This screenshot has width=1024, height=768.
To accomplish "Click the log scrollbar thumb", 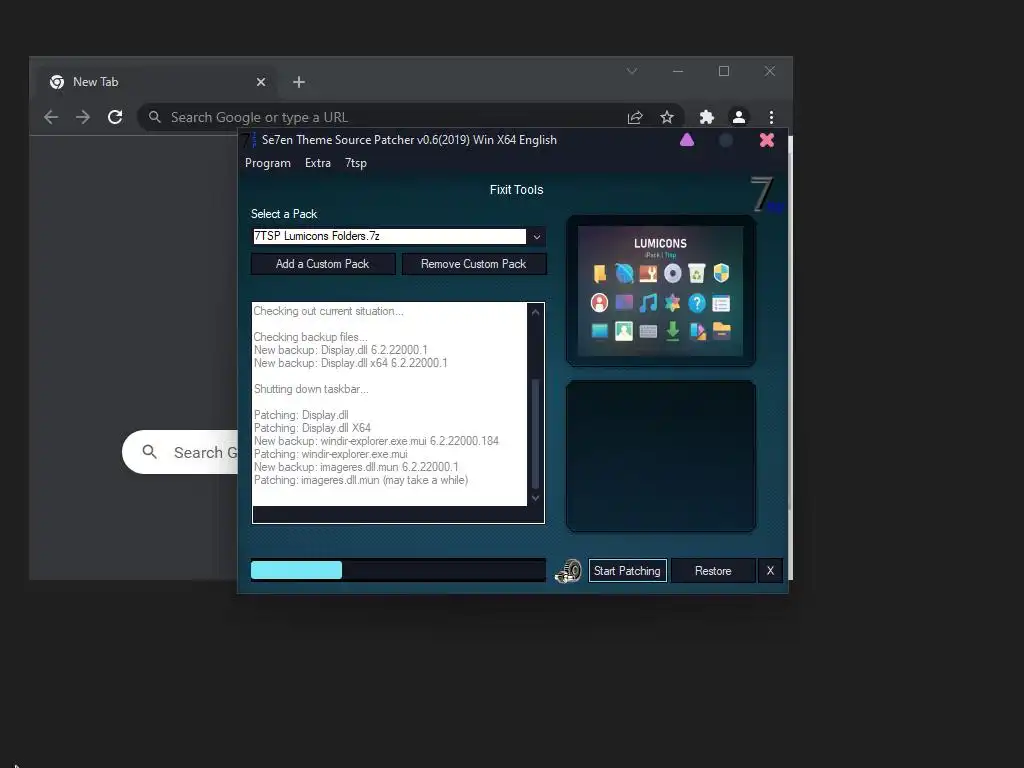I will (x=536, y=433).
